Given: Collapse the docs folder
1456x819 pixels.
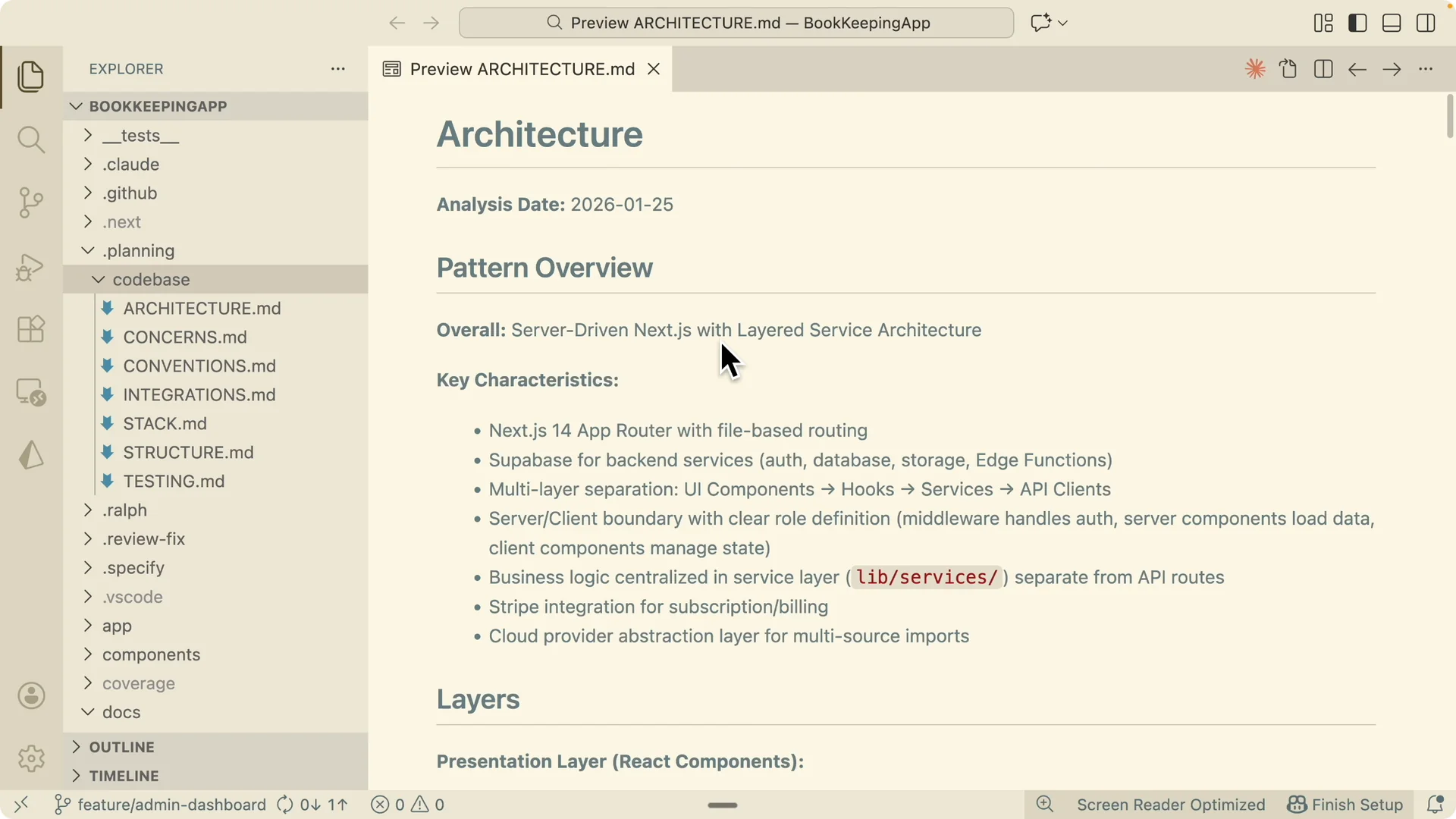Looking at the screenshot, I should pyautogui.click(x=215, y=712).
